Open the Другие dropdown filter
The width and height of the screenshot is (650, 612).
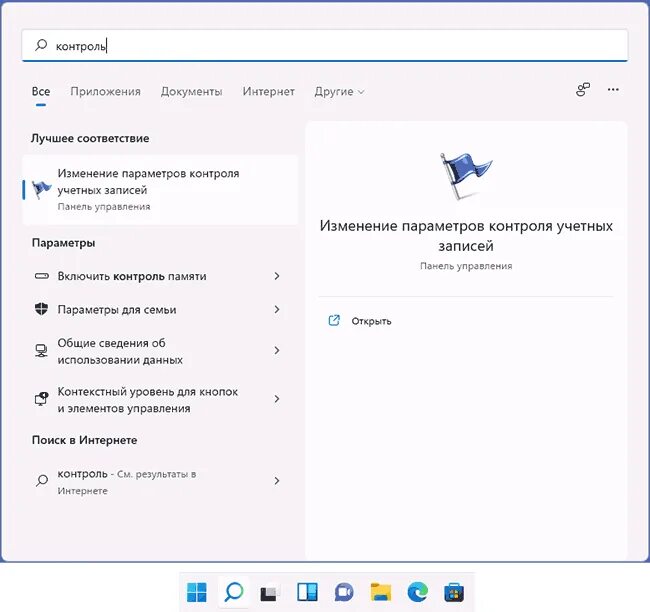pyautogui.click(x=339, y=91)
